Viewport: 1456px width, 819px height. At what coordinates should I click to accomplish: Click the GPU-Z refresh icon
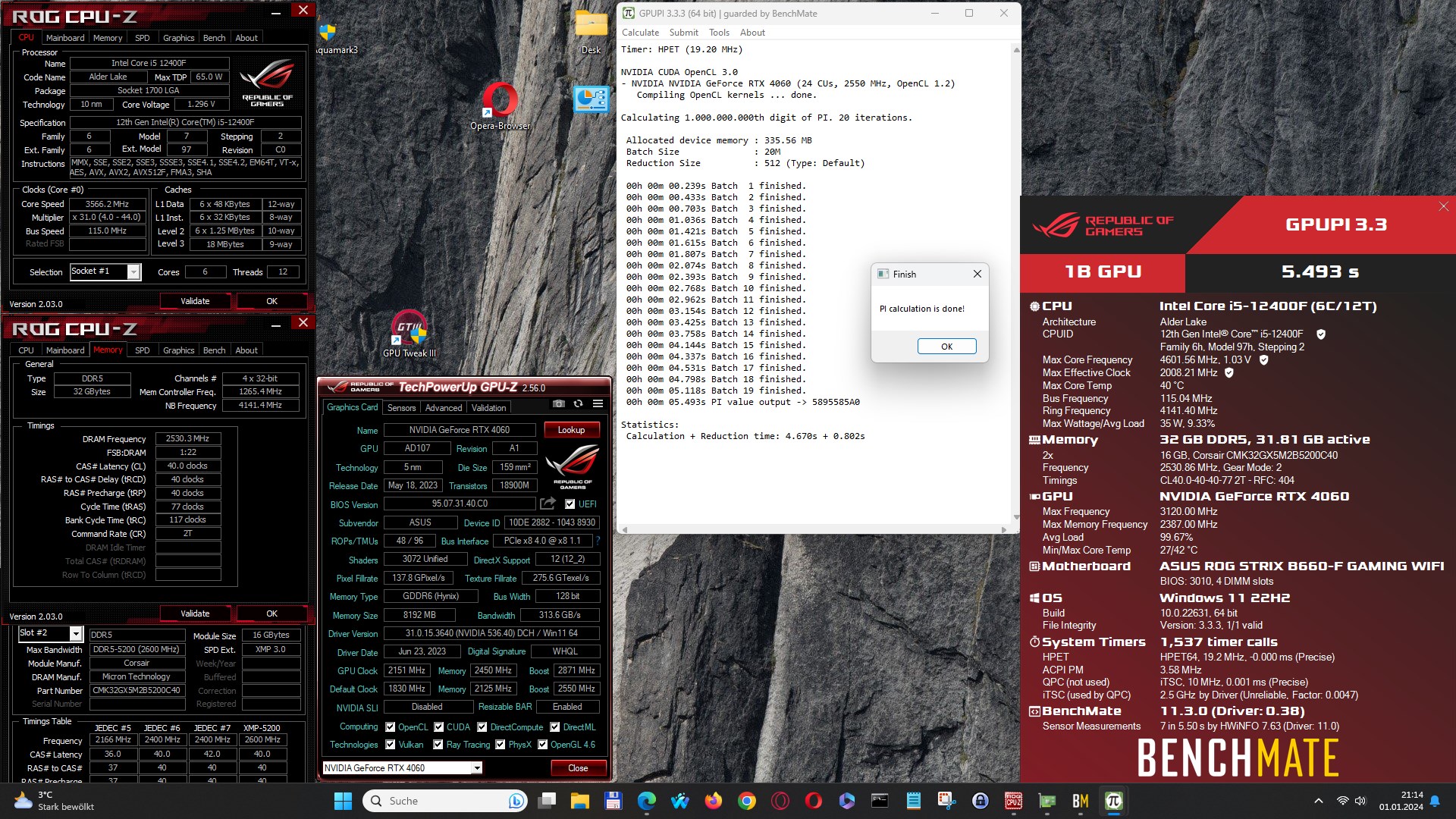tap(578, 404)
